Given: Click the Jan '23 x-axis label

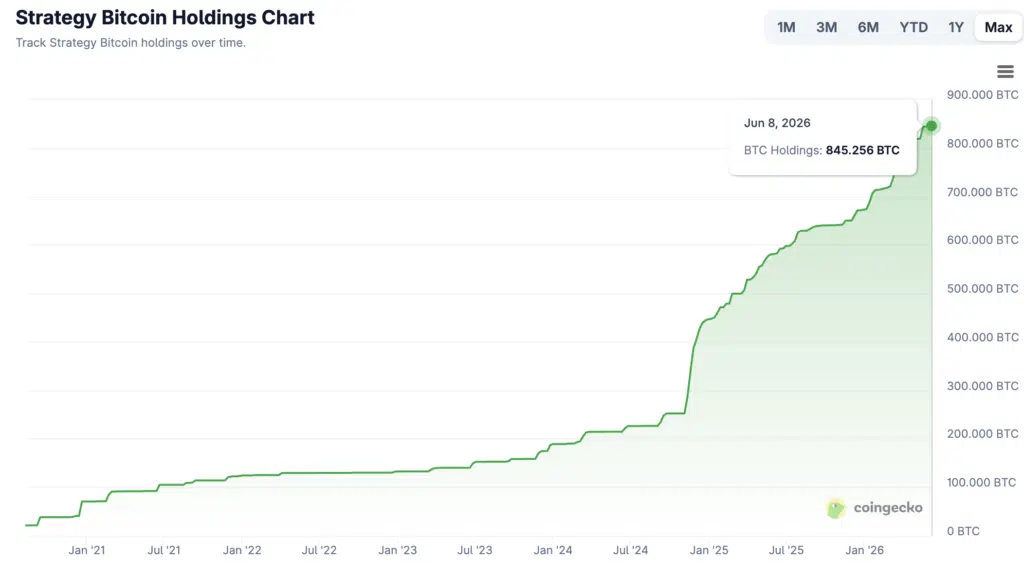Looking at the screenshot, I should tap(397, 550).
